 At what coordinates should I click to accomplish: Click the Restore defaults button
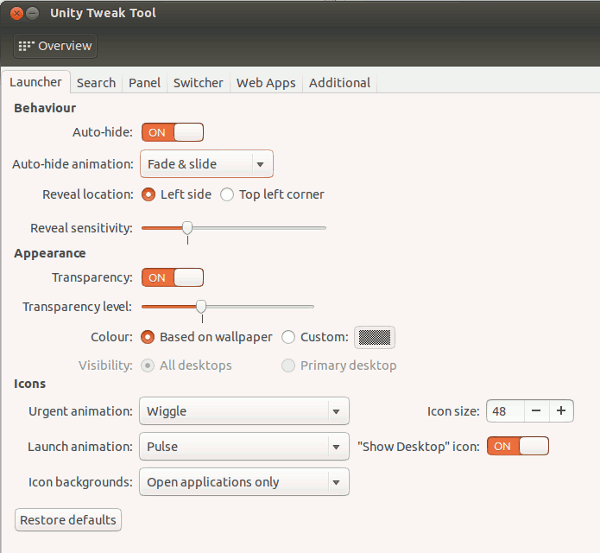(x=68, y=520)
